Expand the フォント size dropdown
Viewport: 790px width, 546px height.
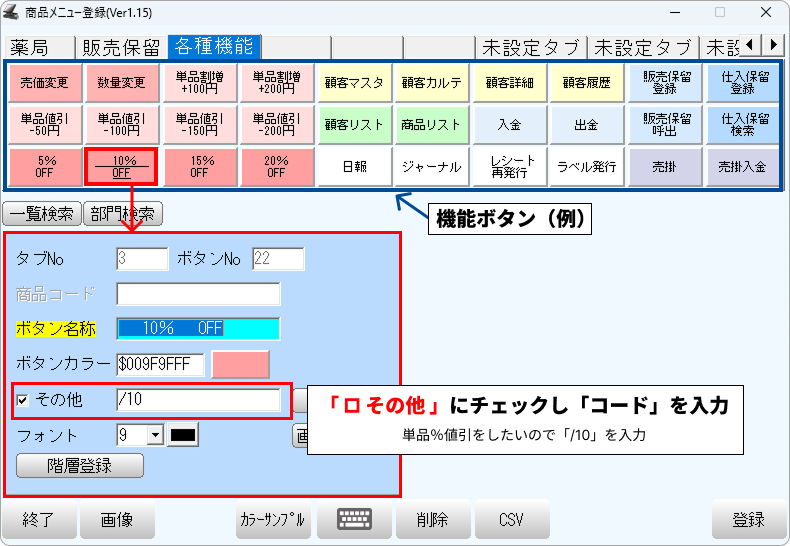tap(154, 435)
